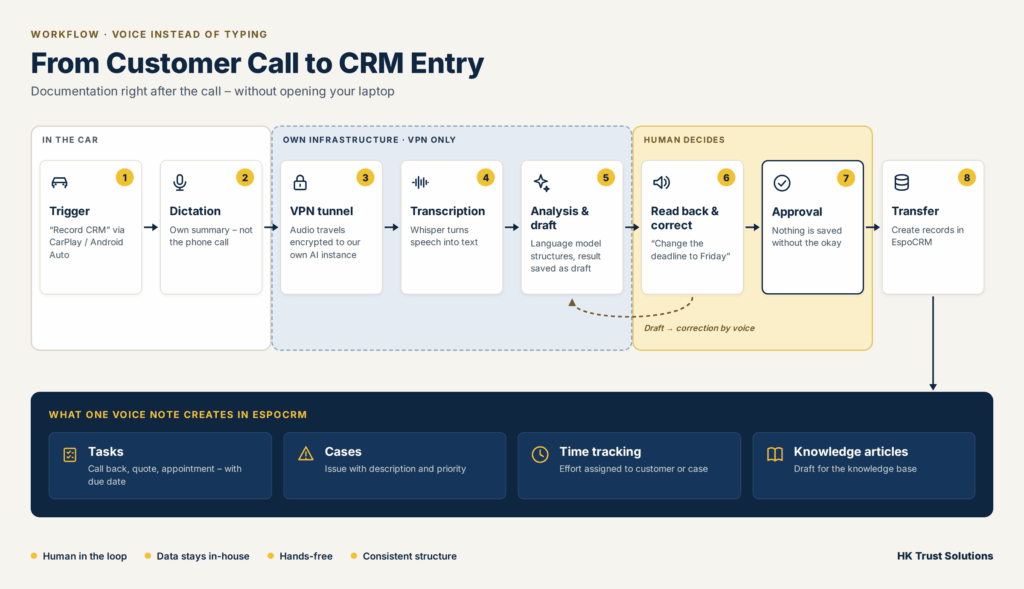Click the "Hands-free" legend item

tap(300, 556)
